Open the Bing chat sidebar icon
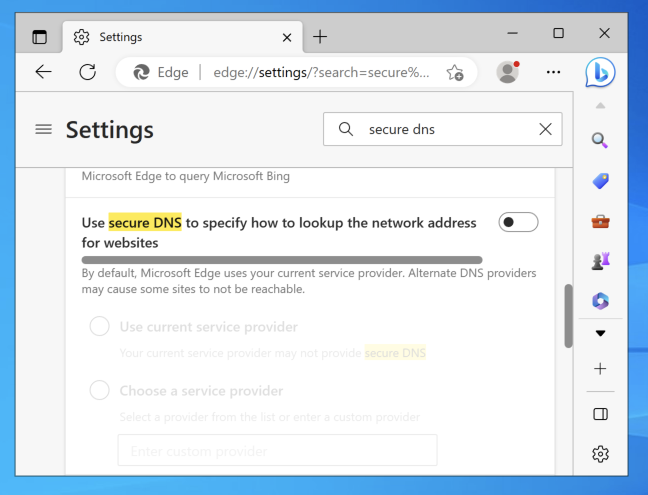Screen dimensions: 648x495 tap(600, 72)
